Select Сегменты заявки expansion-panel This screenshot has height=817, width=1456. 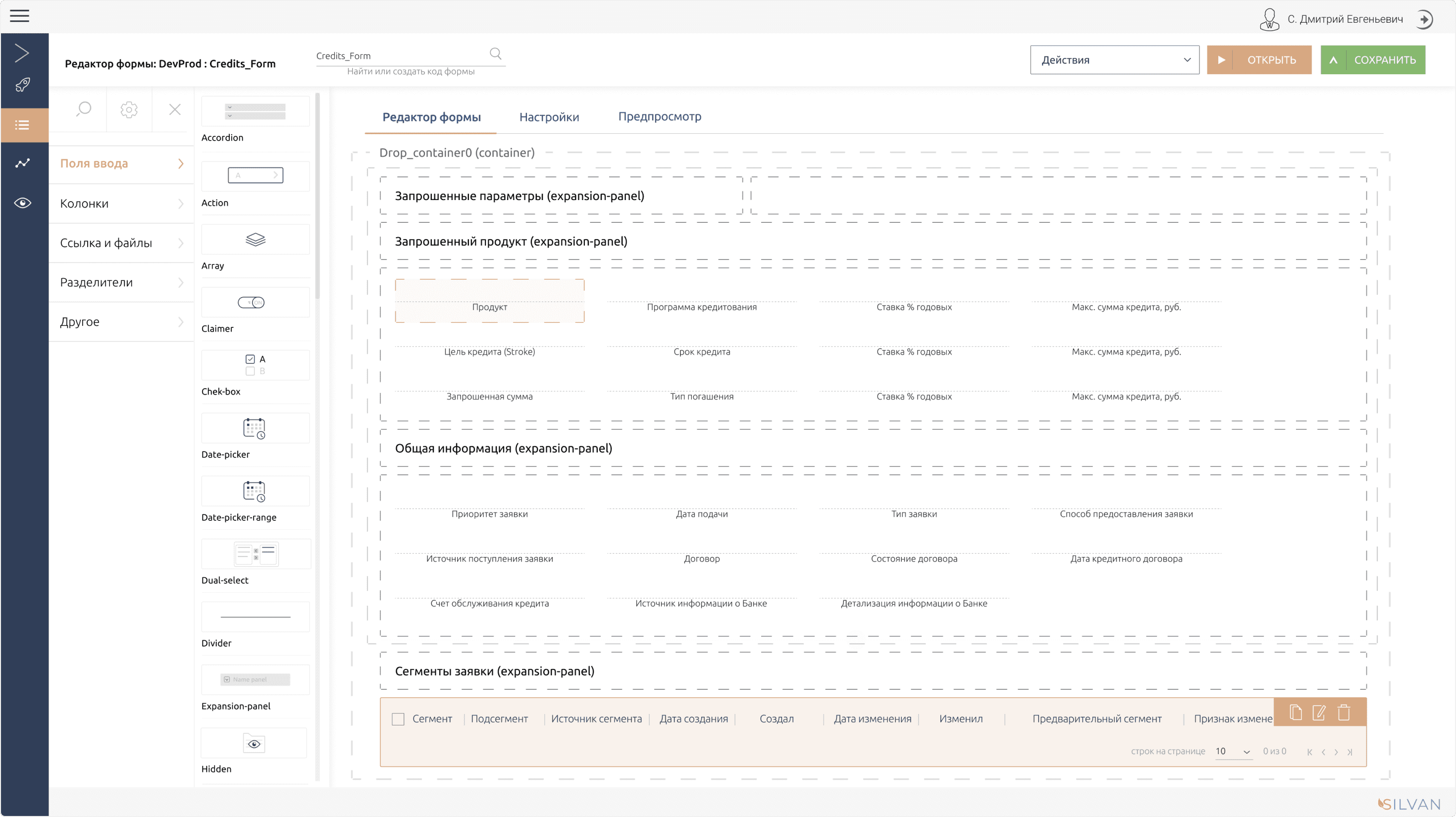(873, 671)
